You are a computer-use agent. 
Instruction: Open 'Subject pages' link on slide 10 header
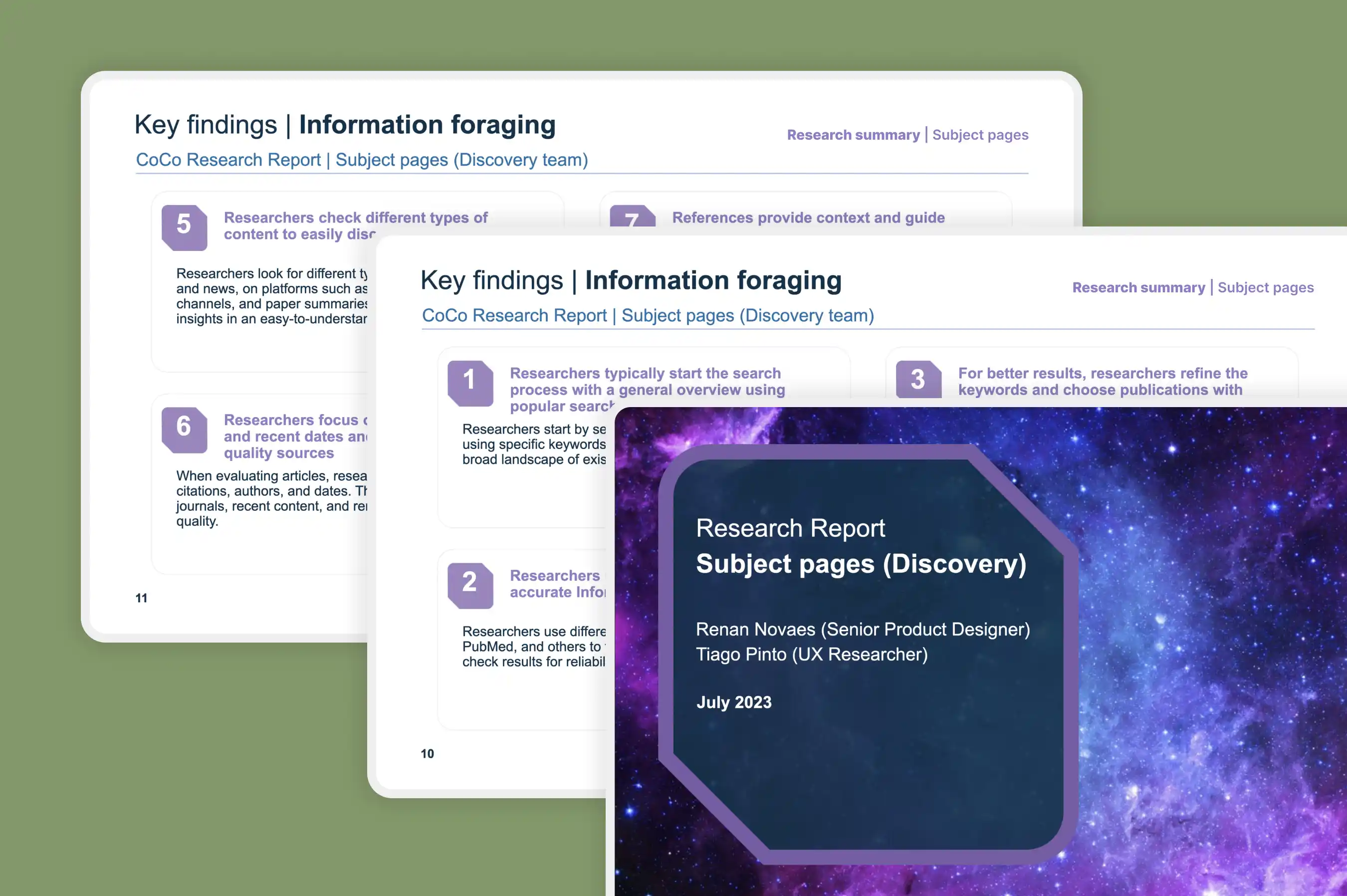point(1265,287)
